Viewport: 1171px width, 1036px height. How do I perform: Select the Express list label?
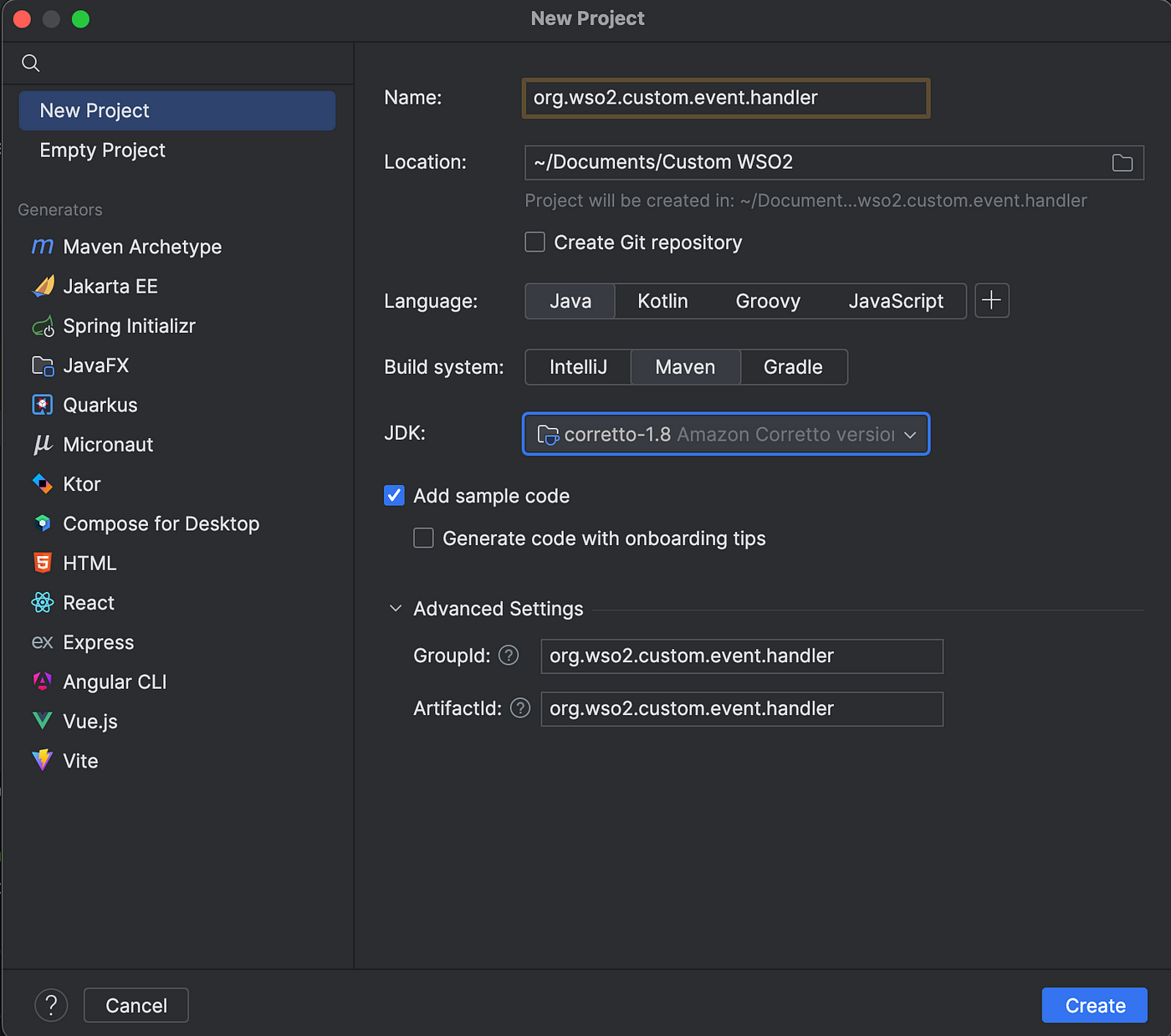[99, 643]
